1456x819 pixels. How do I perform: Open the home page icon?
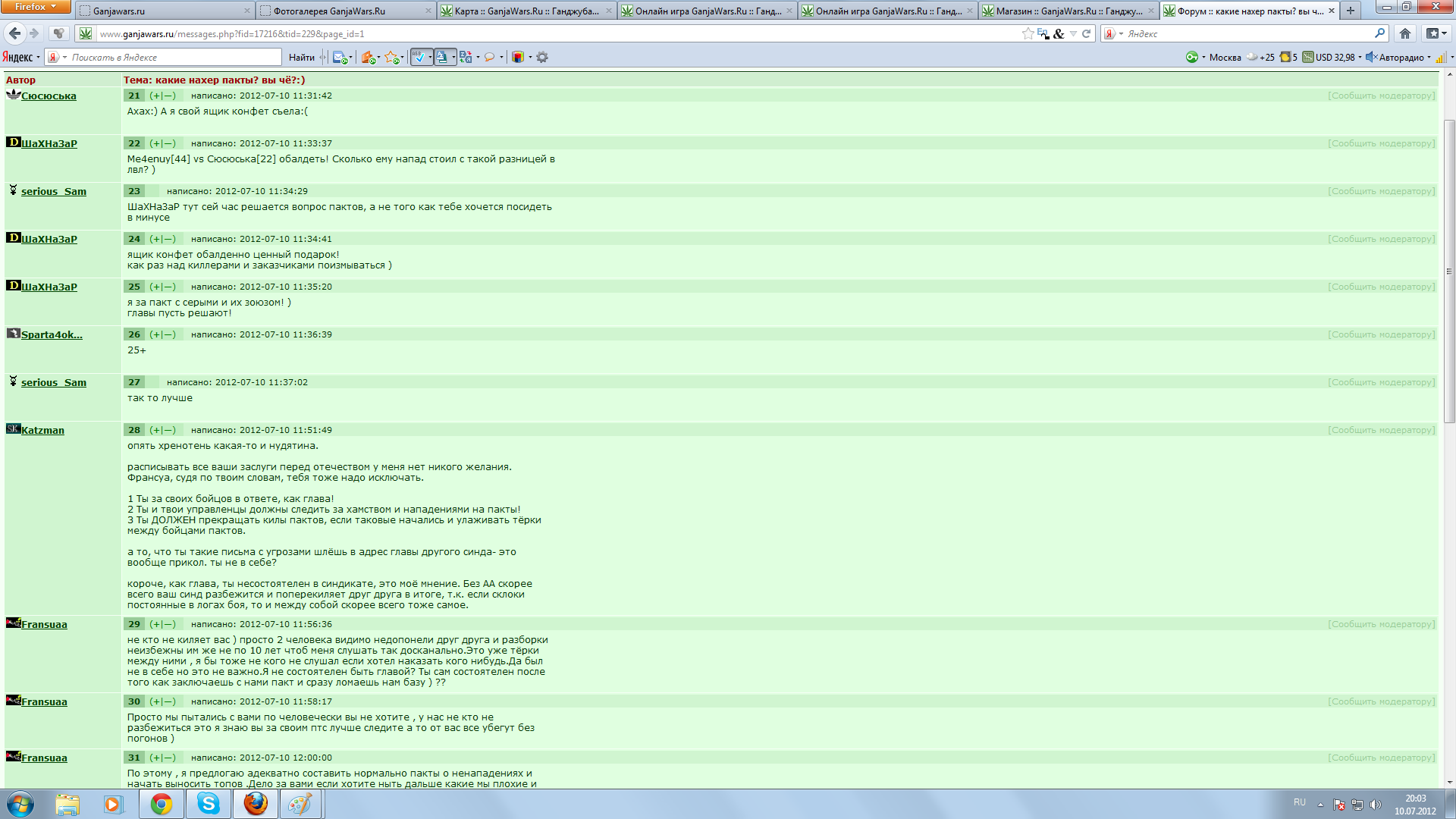[1404, 33]
